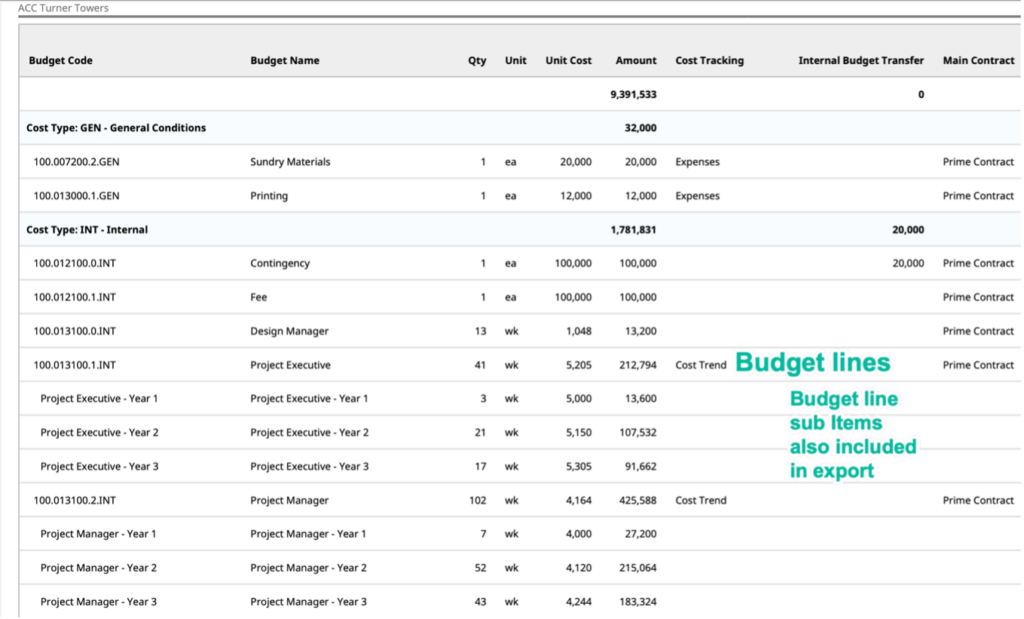The height and width of the screenshot is (619, 1024).
Task: Click the Budget Code column header
Action: tap(61, 60)
